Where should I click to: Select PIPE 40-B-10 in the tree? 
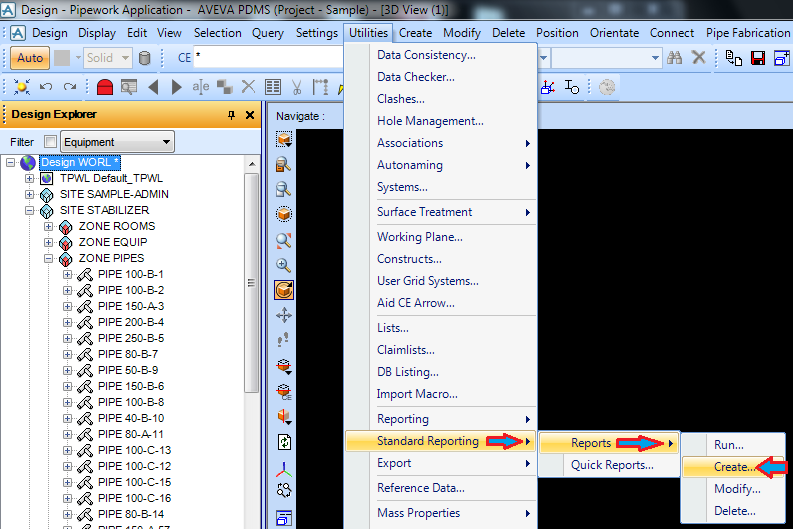[131, 418]
